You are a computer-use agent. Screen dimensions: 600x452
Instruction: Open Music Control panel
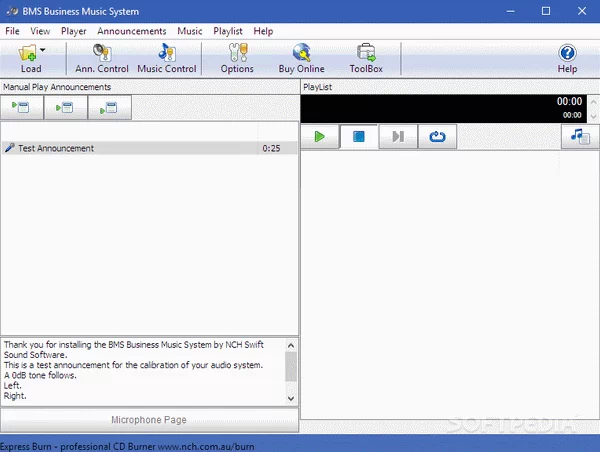166,57
